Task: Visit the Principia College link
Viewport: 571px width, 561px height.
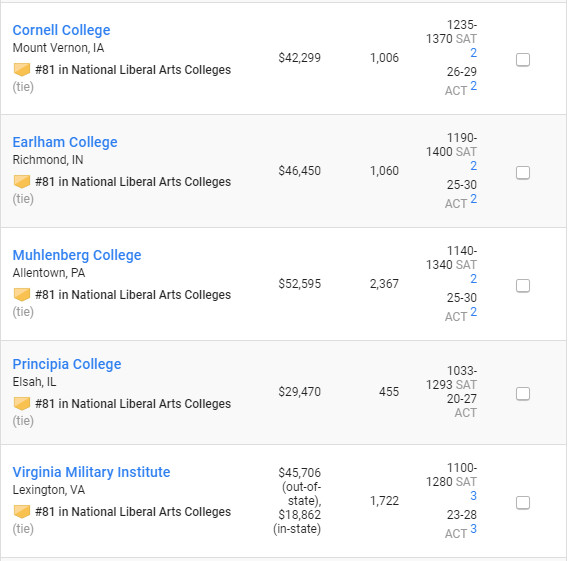Action: point(67,364)
